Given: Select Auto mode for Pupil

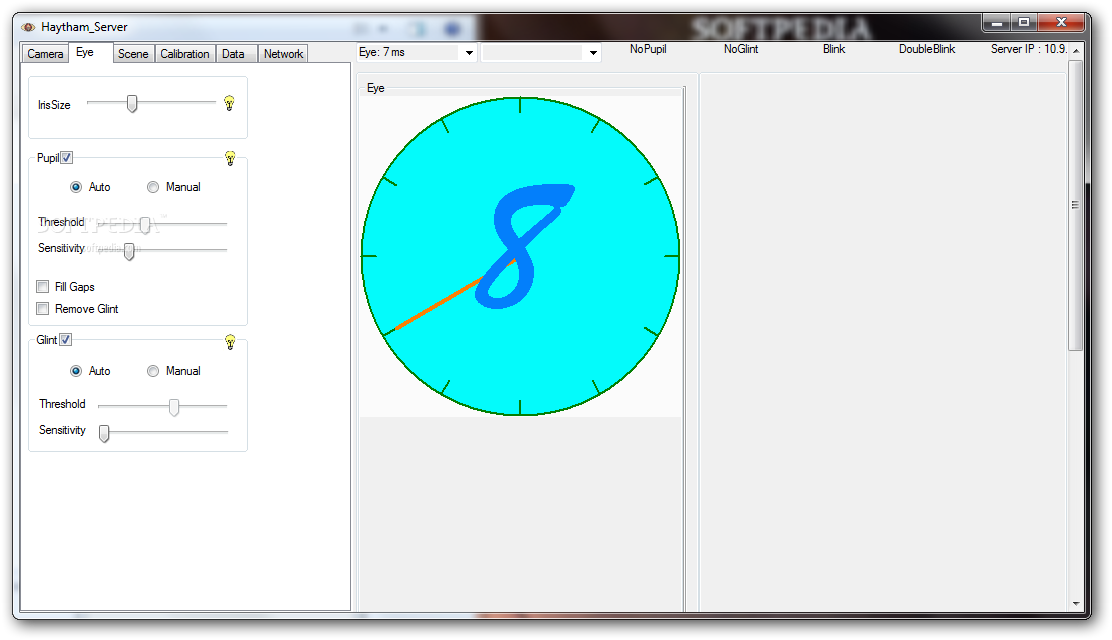Looking at the screenshot, I should 76,187.
